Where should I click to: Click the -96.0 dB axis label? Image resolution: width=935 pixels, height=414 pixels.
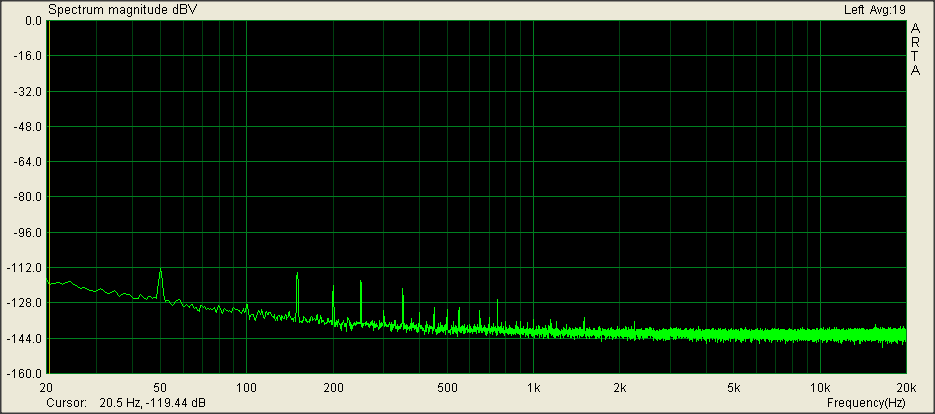(26, 232)
